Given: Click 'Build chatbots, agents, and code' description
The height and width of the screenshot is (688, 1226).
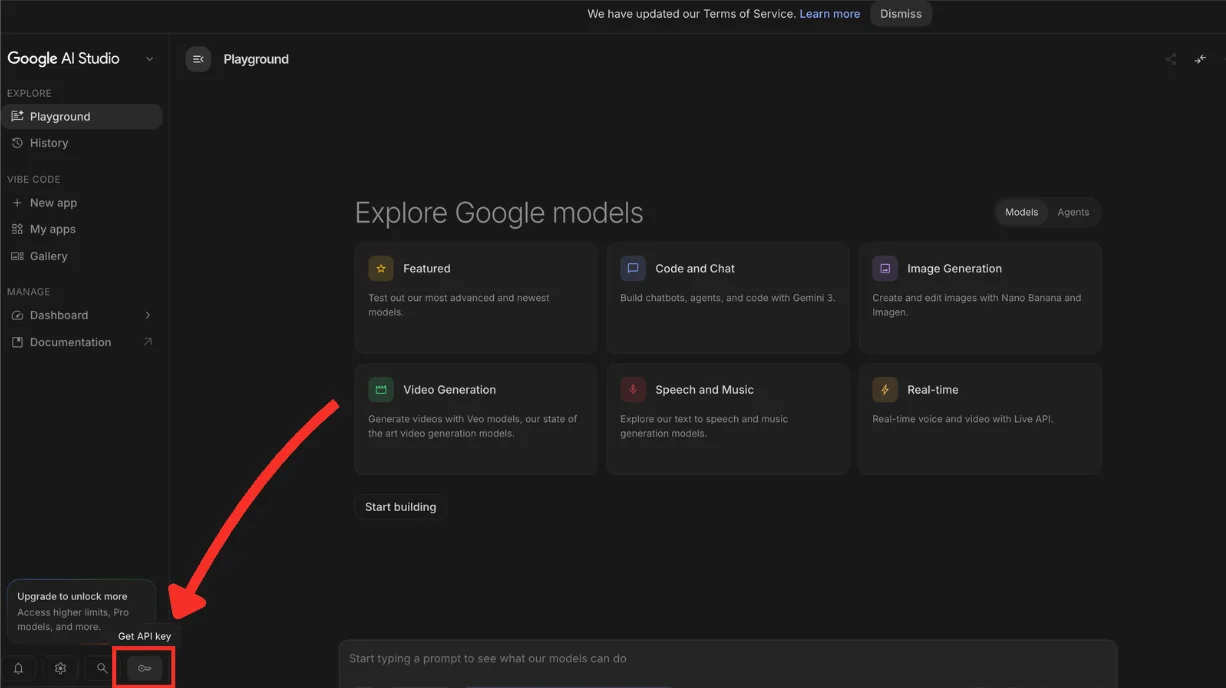Looking at the screenshot, I should 727,298.
